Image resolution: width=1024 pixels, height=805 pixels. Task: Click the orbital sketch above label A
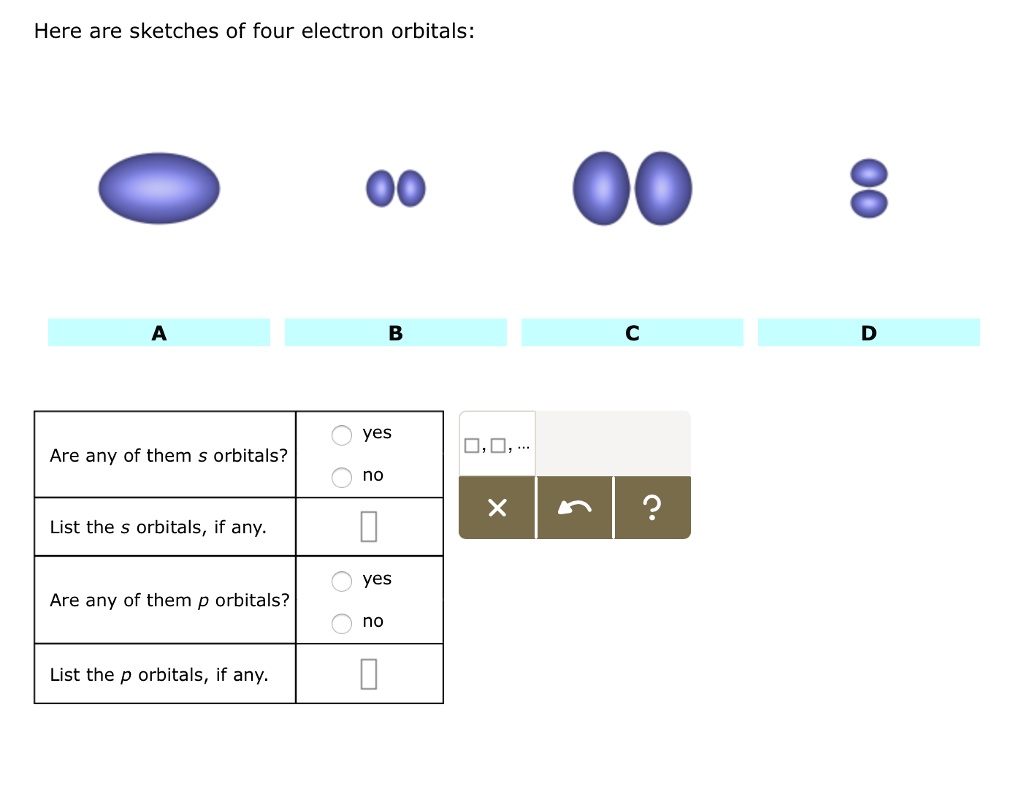click(x=159, y=187)
